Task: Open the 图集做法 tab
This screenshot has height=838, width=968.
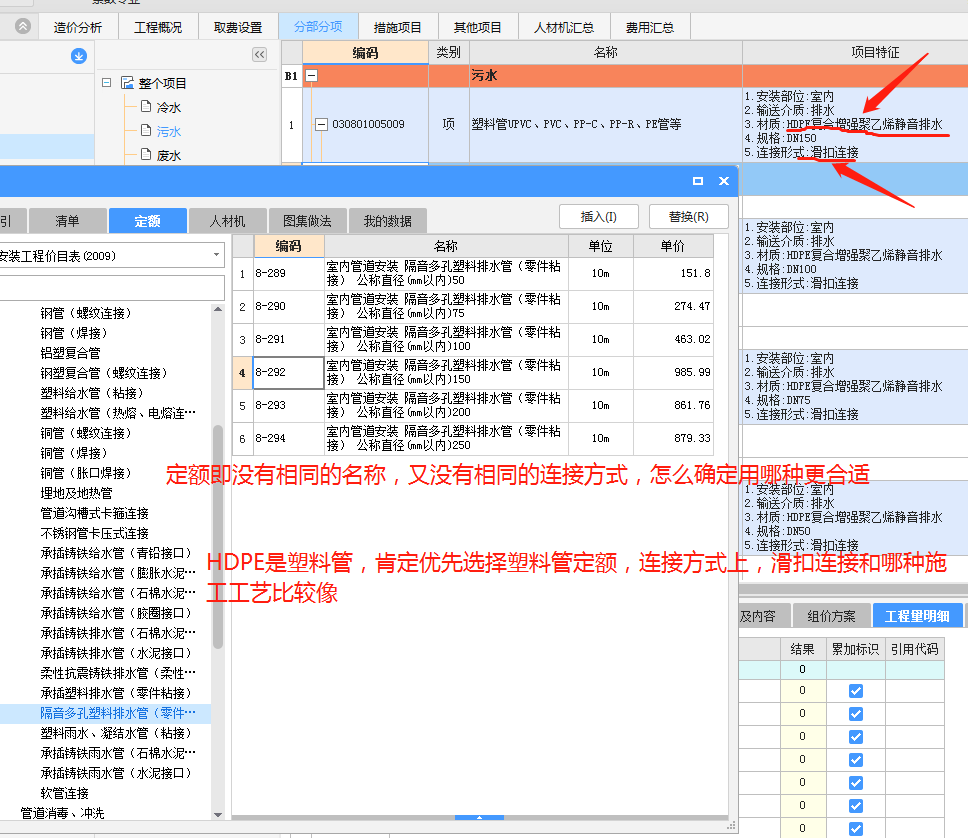Action: (307, 221)
